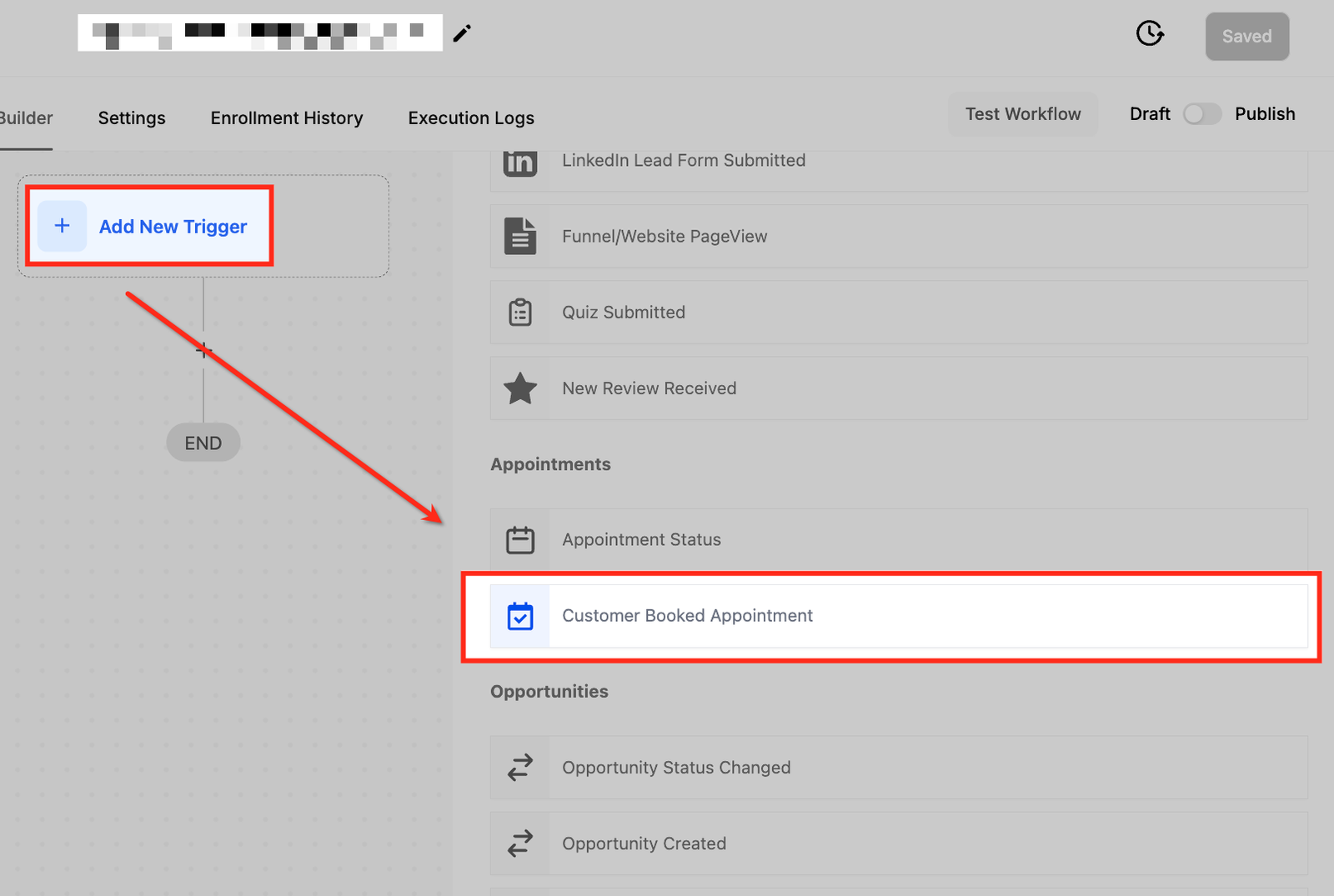Edit the workflow name field
1334x896 pixels.
click(259, 33)
